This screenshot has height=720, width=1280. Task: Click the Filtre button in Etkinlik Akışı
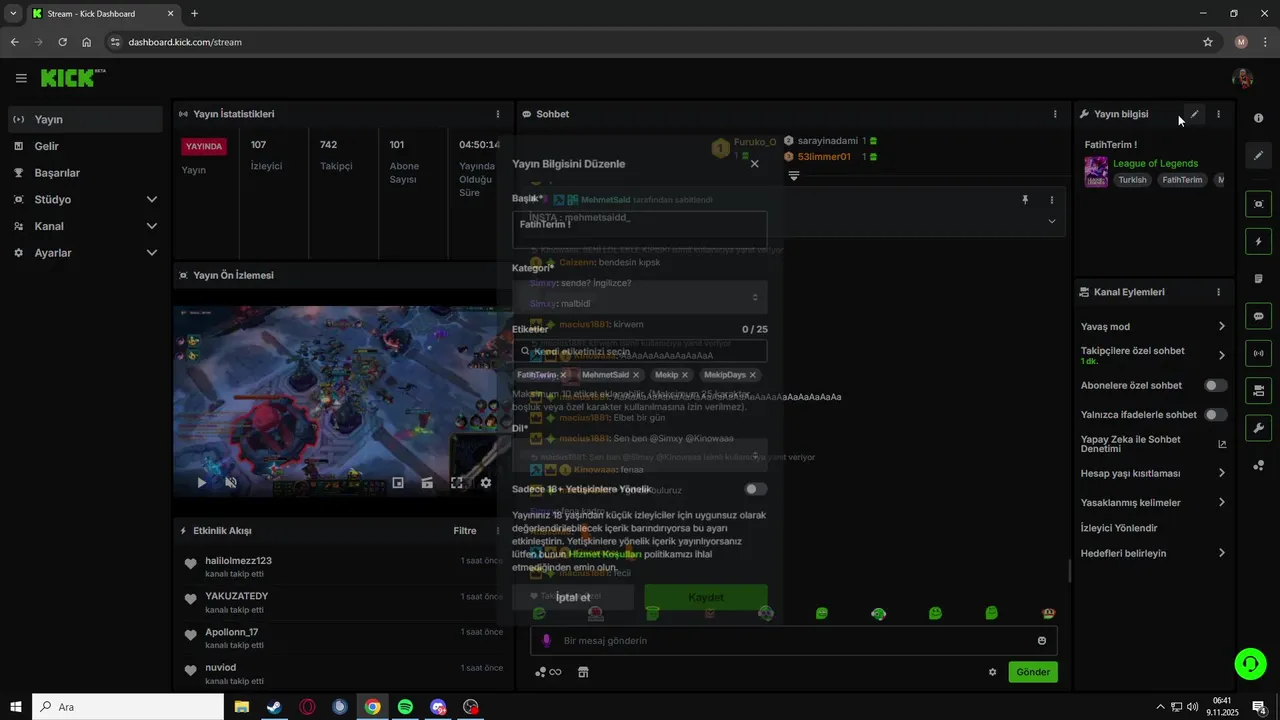[x=465, y=531]
